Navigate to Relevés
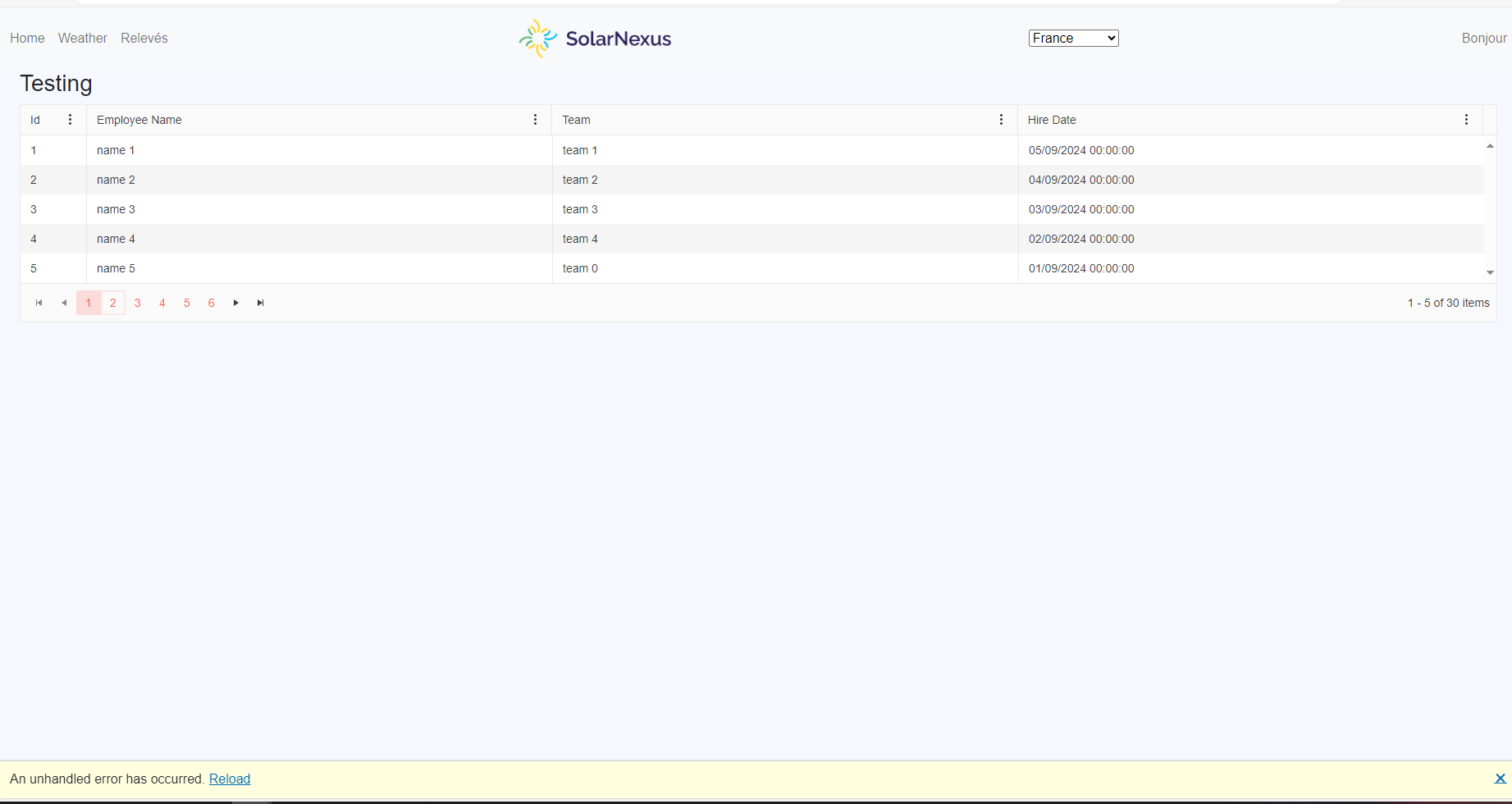Screen dimensions: 1512x804 click(x=144, y=38)
